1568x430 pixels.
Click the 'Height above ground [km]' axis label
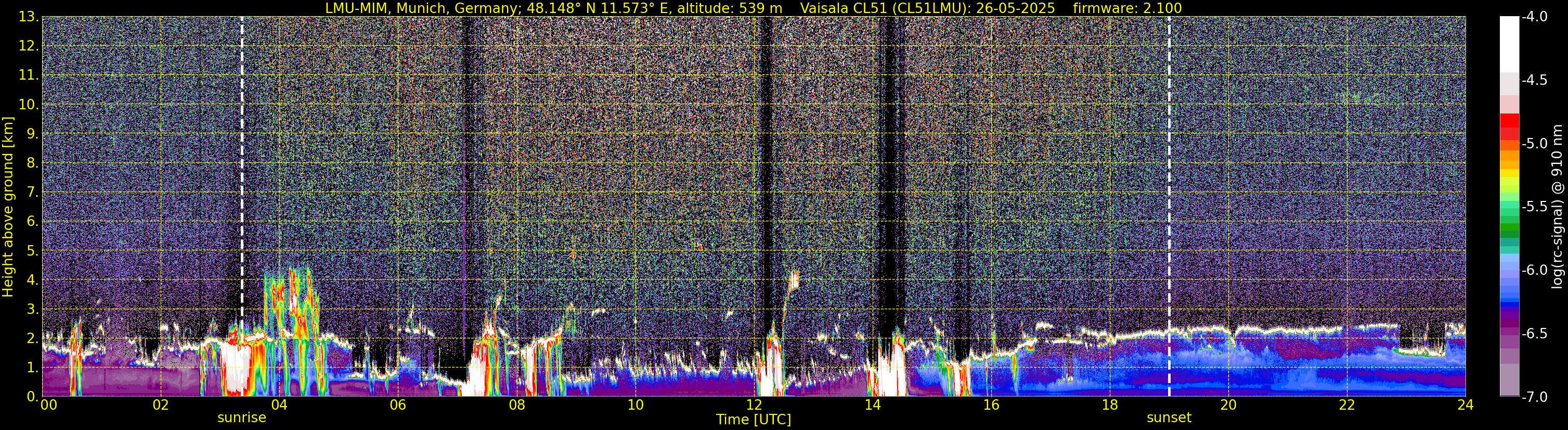(8, 207)
